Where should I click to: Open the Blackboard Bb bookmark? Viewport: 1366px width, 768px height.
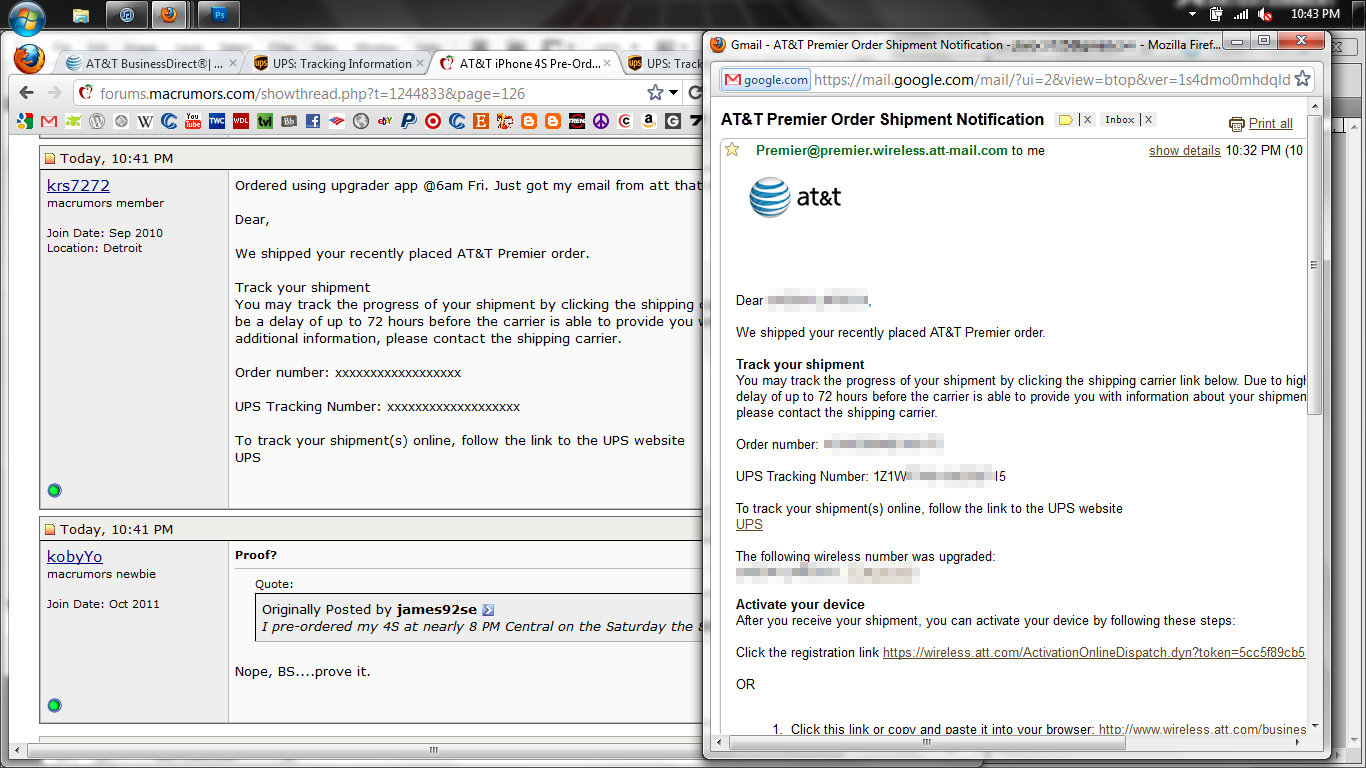[x=288, y=121]
